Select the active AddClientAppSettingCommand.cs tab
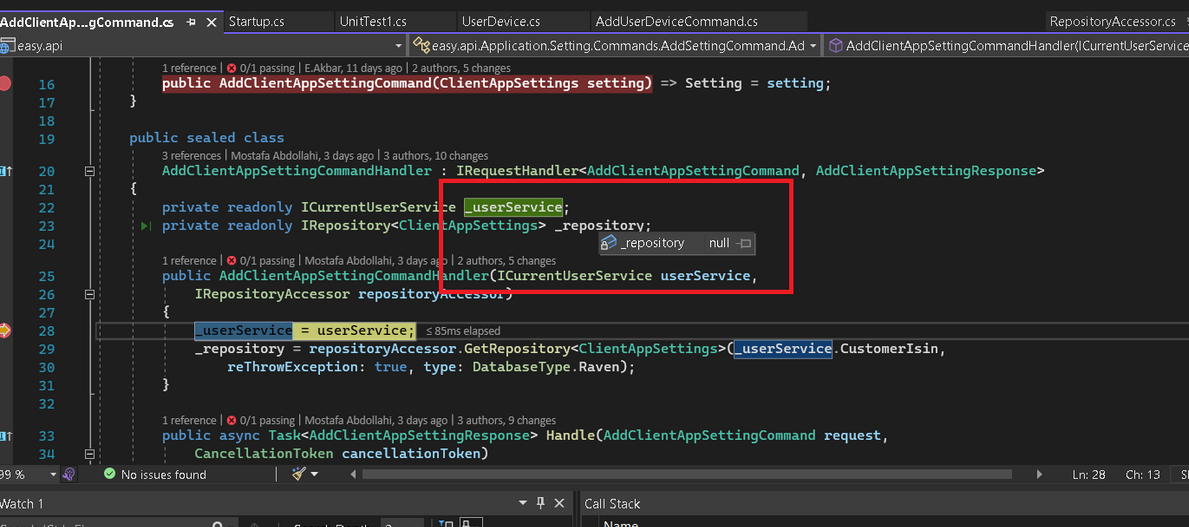Viewport: 1189px width, 527px height. point(87,22)
